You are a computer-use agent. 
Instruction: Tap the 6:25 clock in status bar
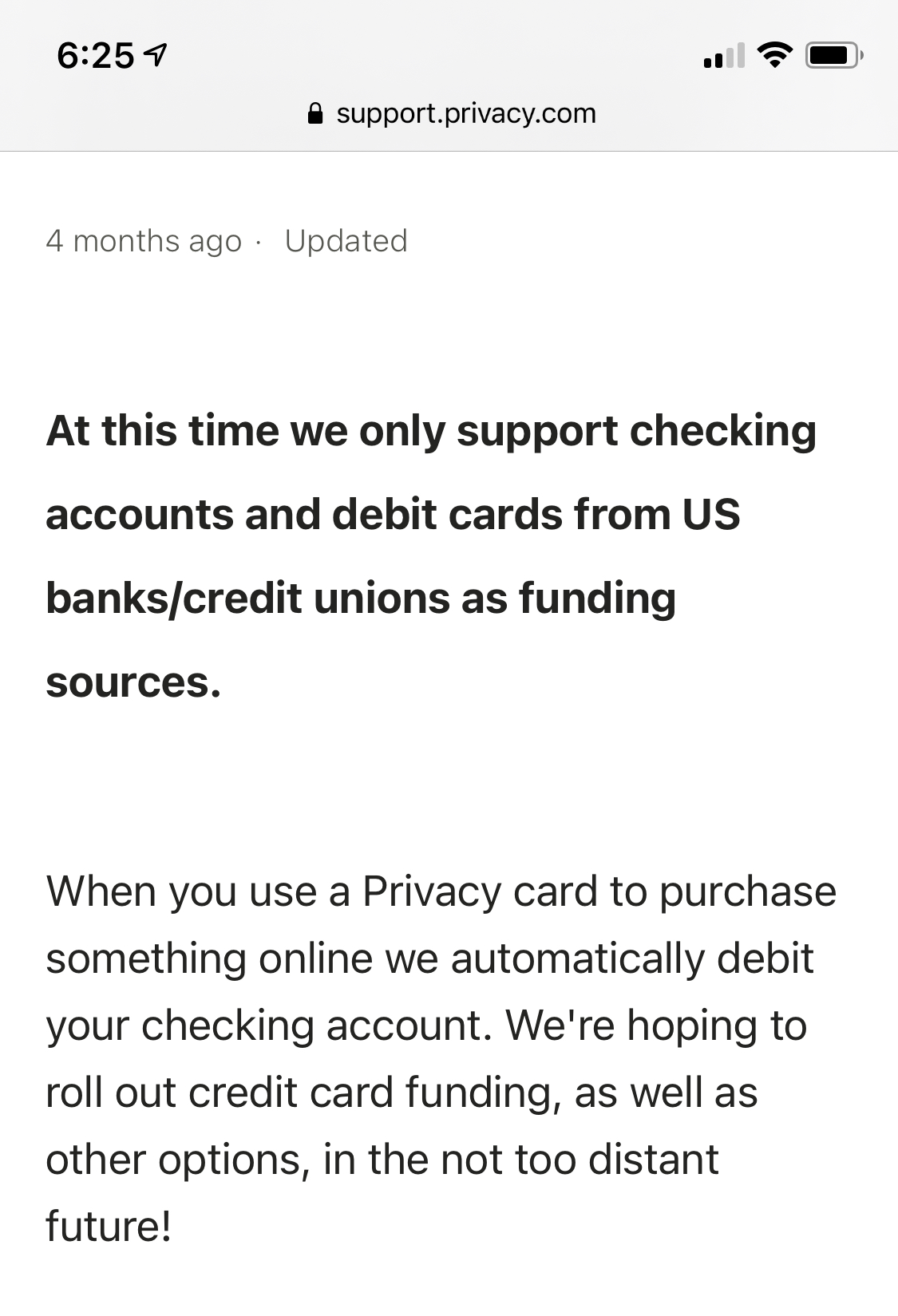pyautogui.click(x=96, y=55)
